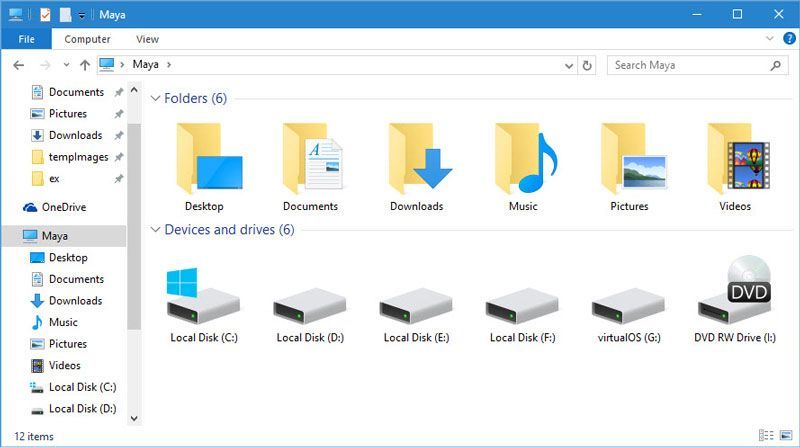
Task: Click the chevron before Maya in address bar
Action: point(122,65)
